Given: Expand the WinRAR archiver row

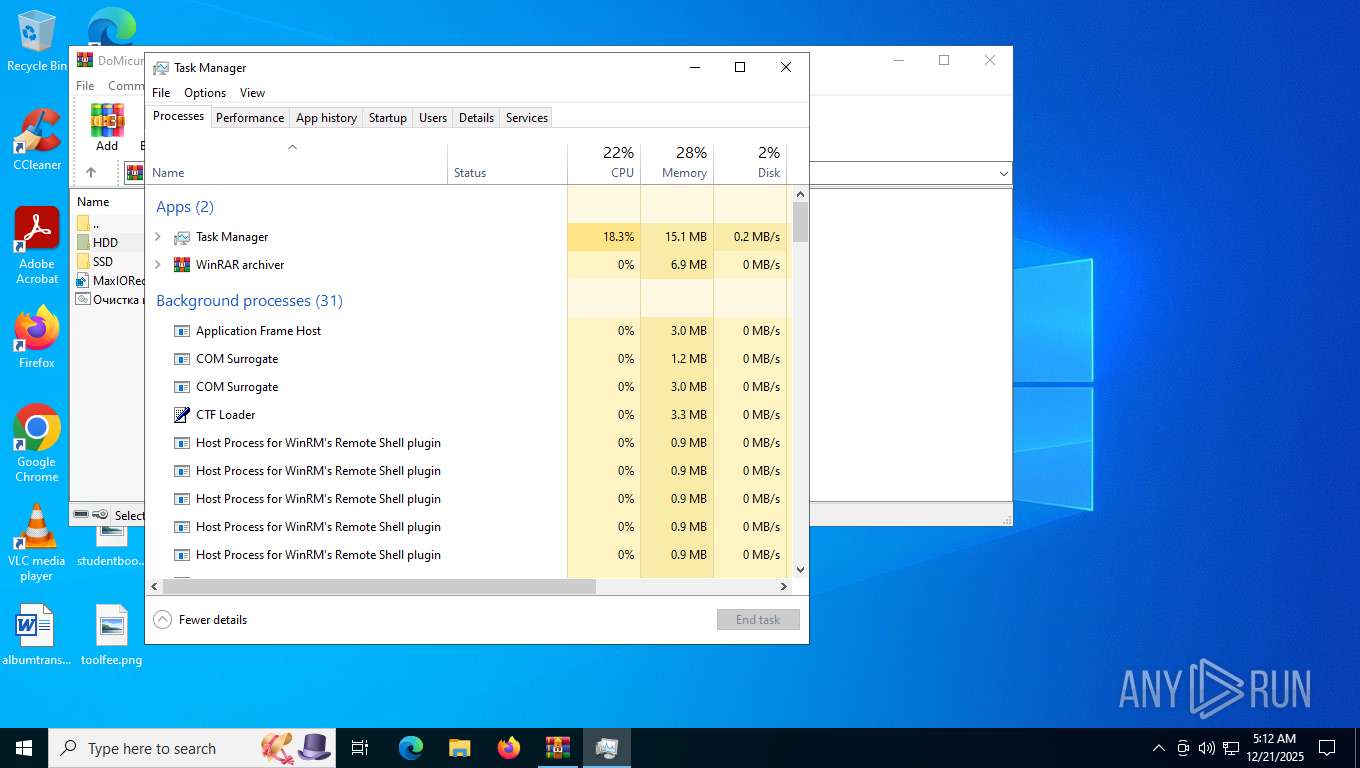Looking at the screenshot, I should [158, 265].
